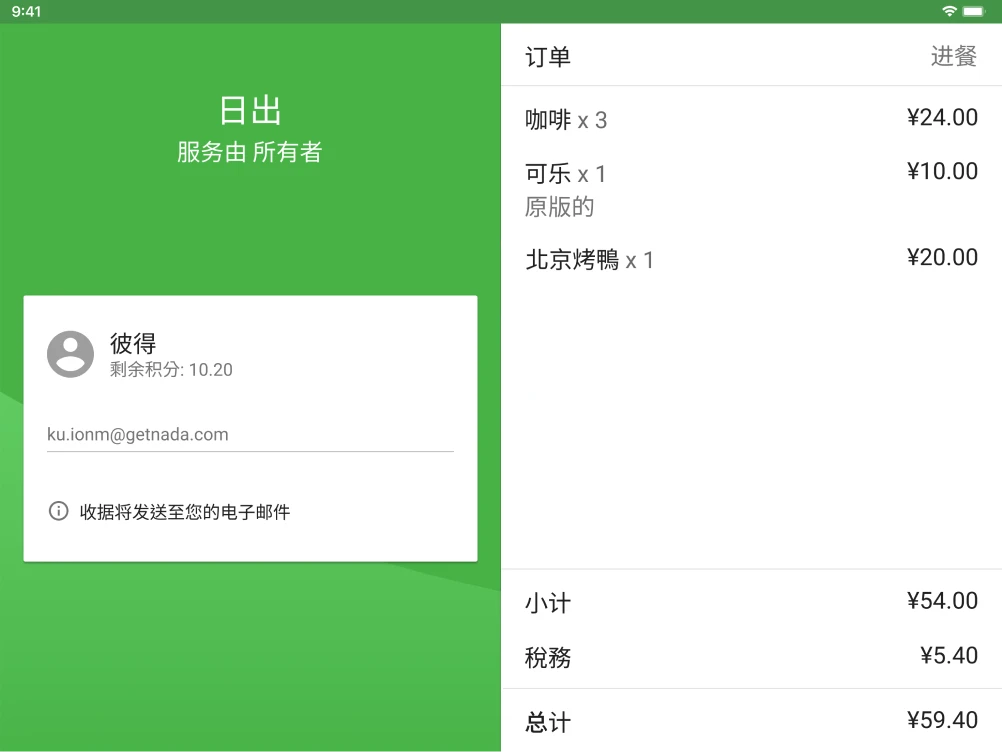Click the 服务由 所有者 subtitle
This screenshot has width=1002, height=752.
pos(249,152)
